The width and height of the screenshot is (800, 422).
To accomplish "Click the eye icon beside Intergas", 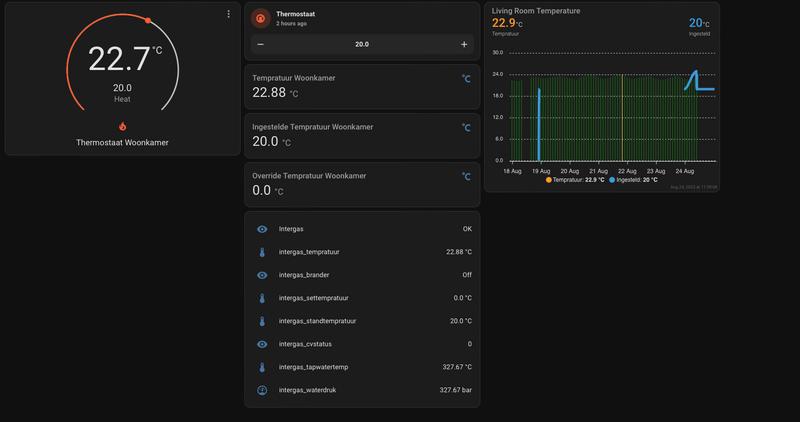I will click(x=262, y=229).
